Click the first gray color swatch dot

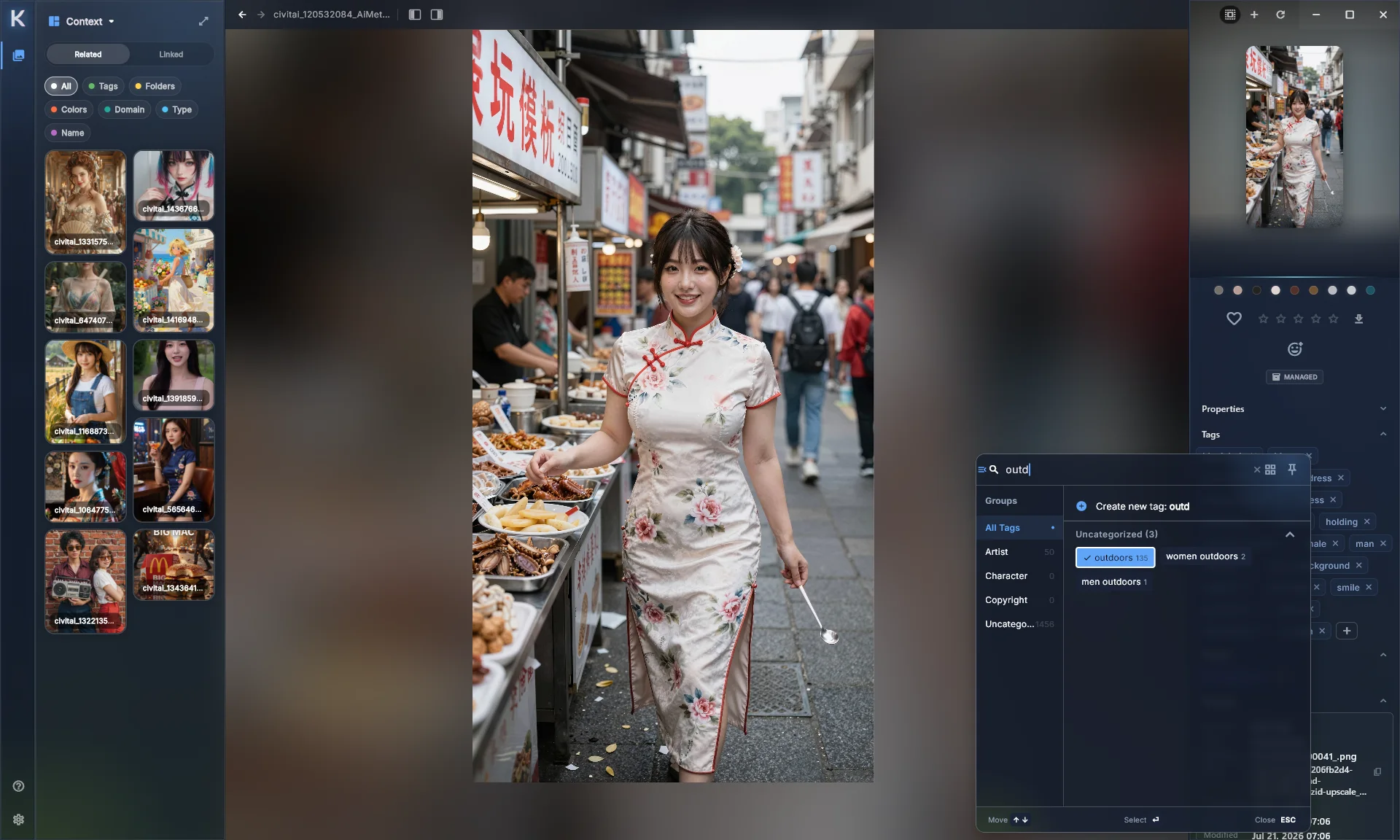[x=1218, y=290]
